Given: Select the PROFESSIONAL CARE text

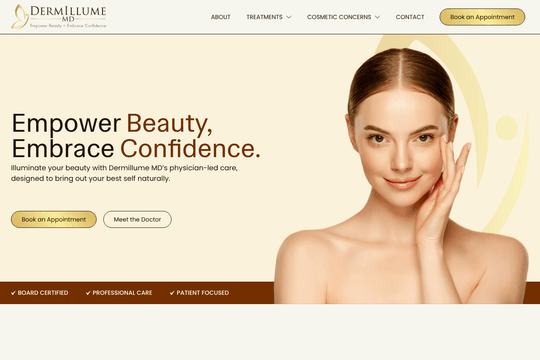Looking at the screenshot, I should point(122,293).
